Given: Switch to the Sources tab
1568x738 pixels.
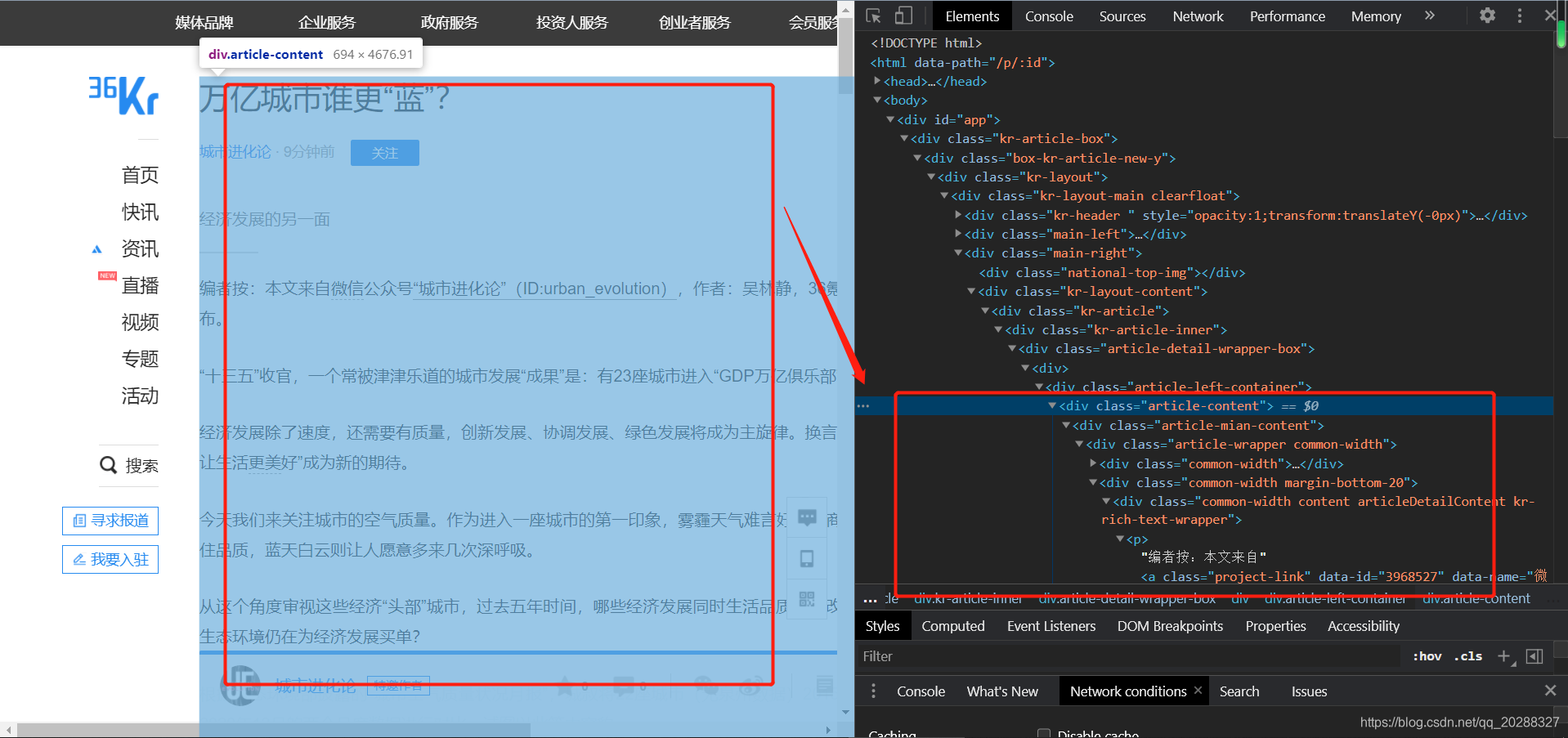Looking at the screenshot, I should pyautogui.click(x=1122, y=16).
